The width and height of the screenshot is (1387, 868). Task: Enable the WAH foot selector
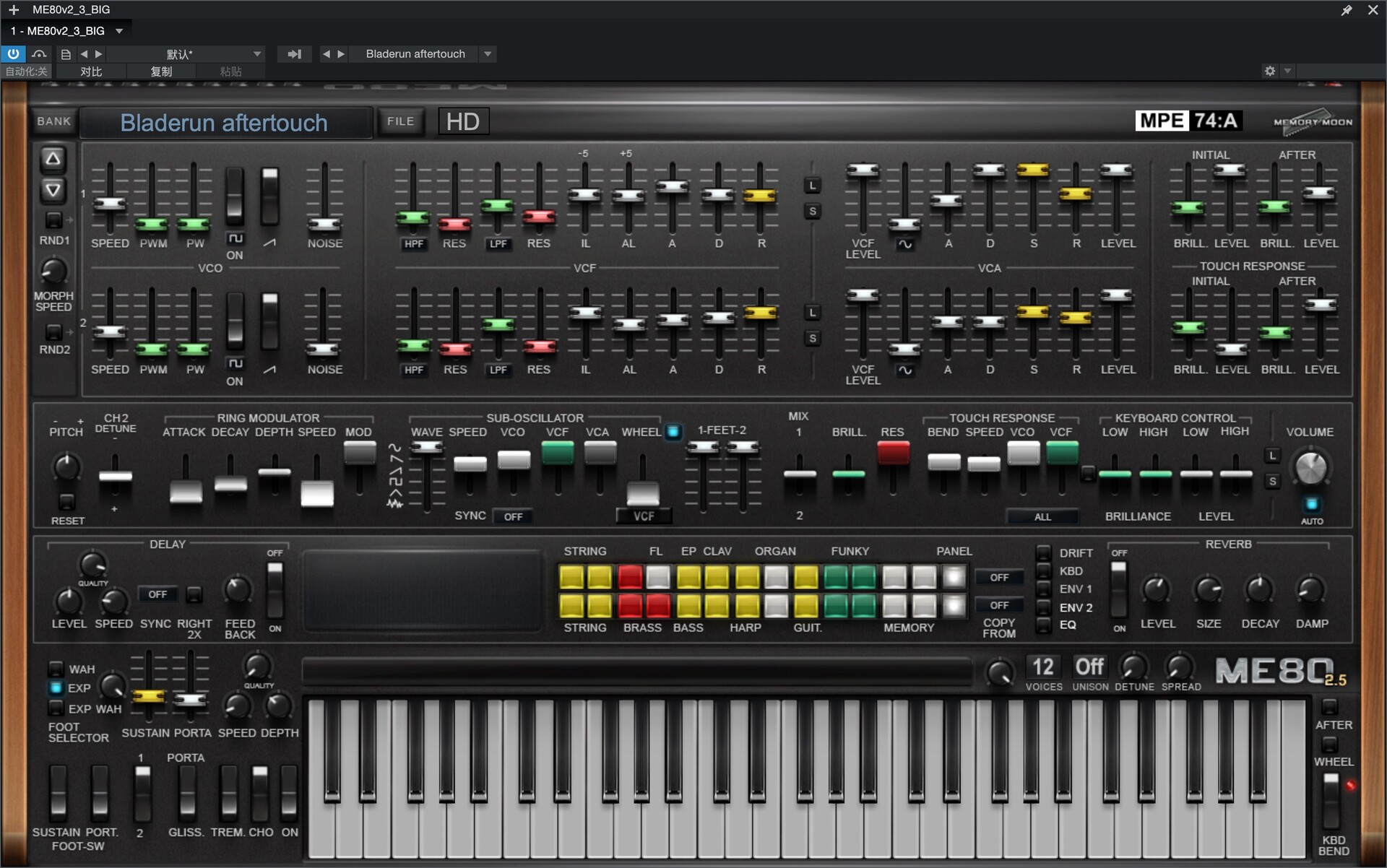pyautogui.click(x=56, y=668)
